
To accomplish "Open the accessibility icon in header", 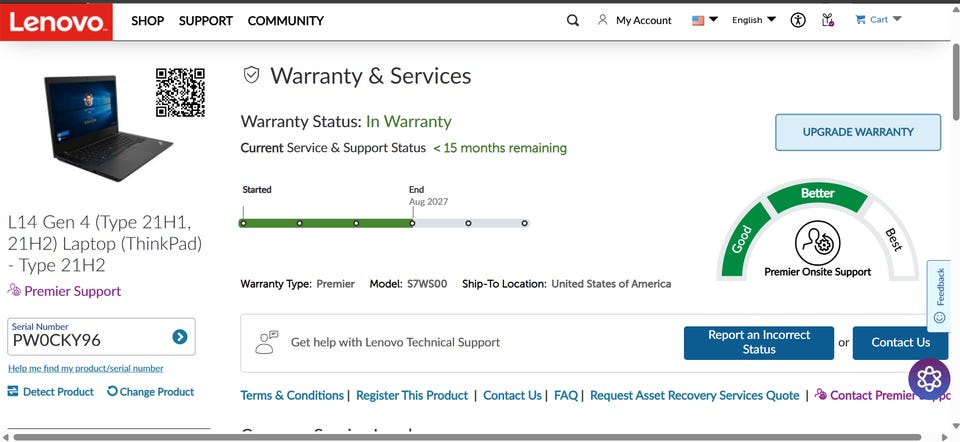I will point(798,20).
